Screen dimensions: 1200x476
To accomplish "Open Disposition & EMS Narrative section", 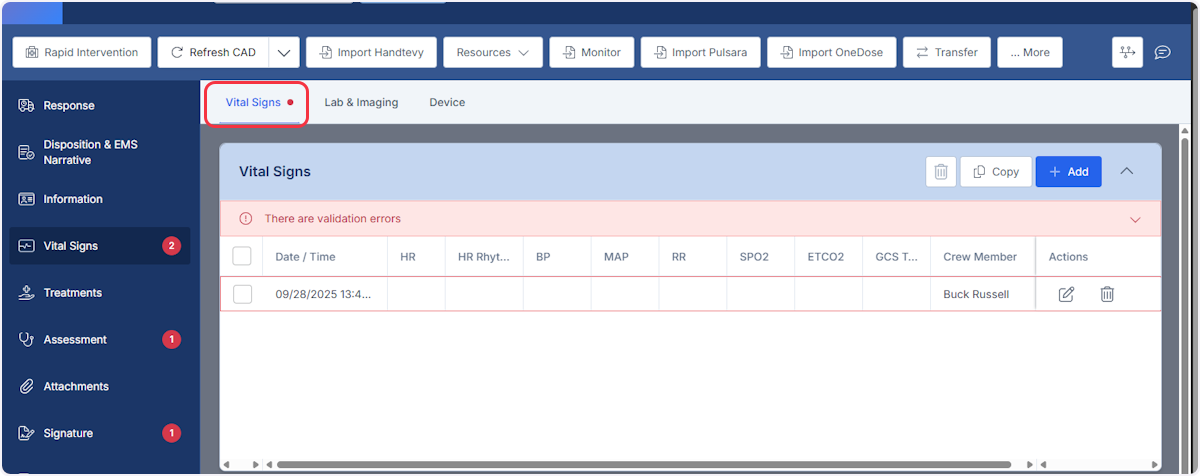I will [100, 152].
